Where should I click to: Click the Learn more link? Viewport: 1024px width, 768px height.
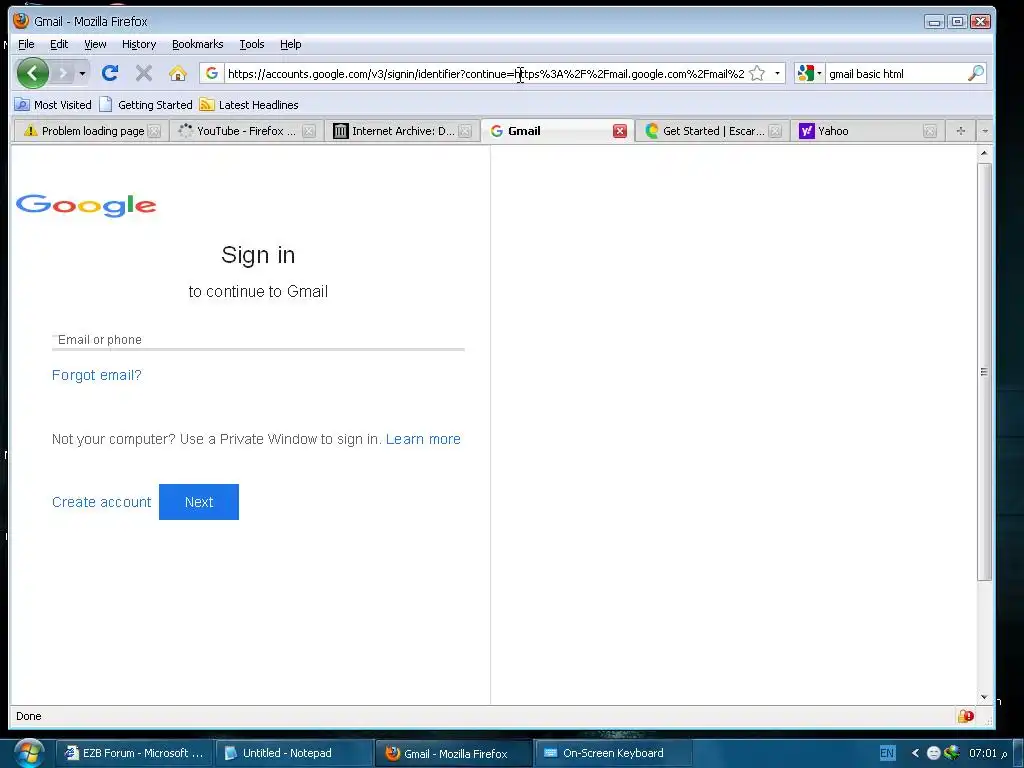tap(423, 439)
